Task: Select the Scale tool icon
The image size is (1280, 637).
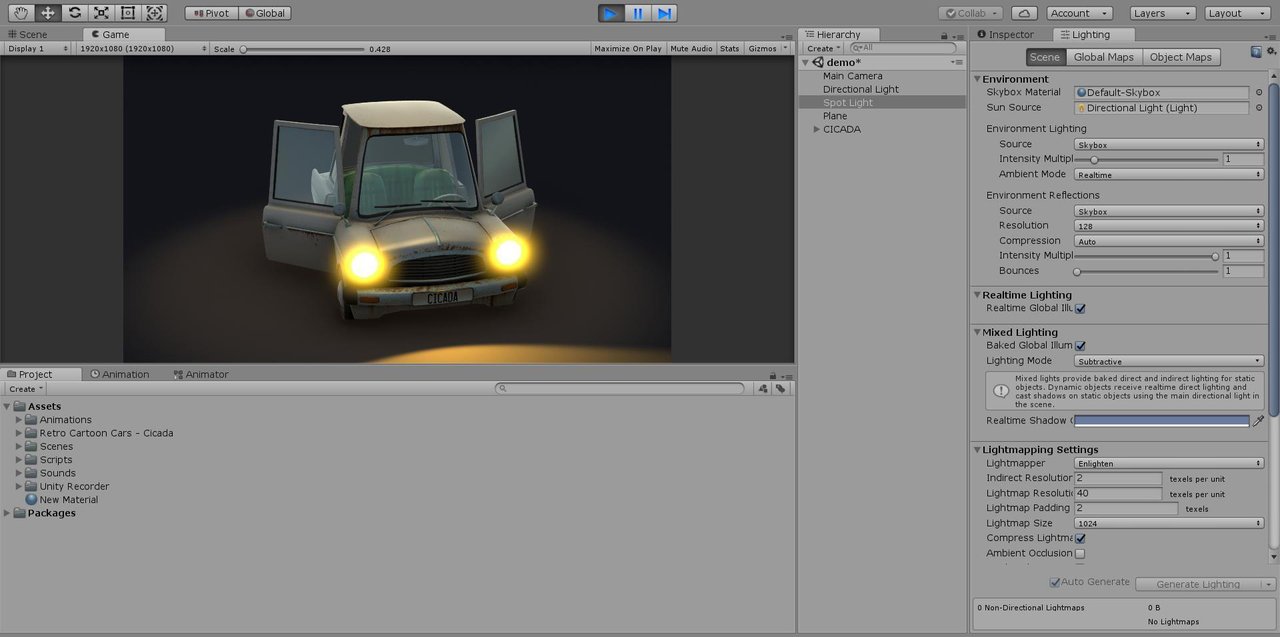Action: click(101, 13)
